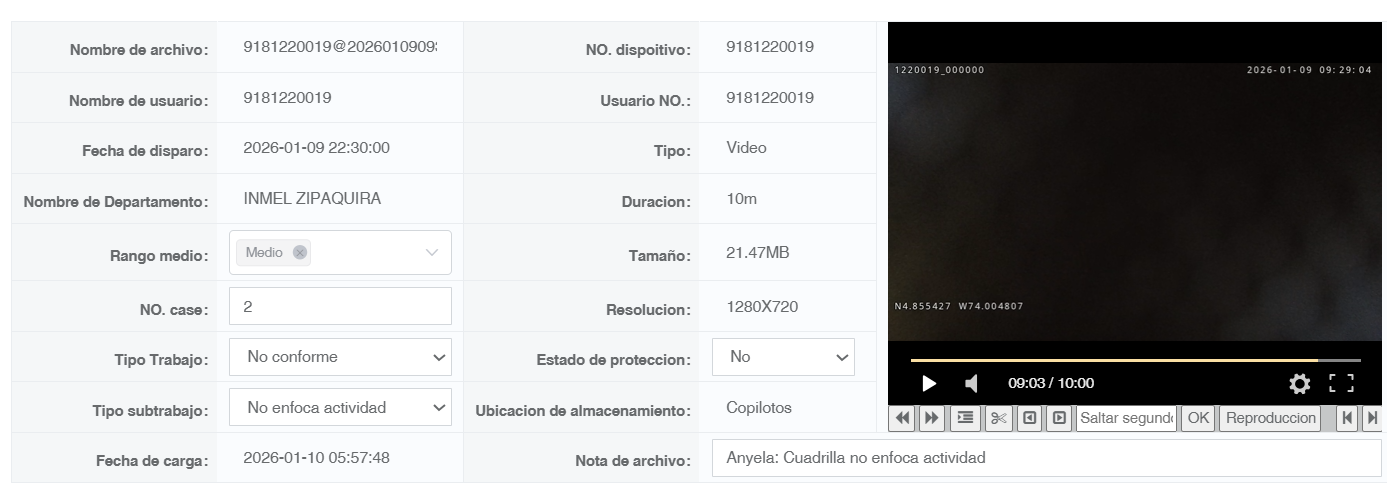
Task: Enter fullscreen video mode
Action: pyautogui.click(x=1341, y=383)
